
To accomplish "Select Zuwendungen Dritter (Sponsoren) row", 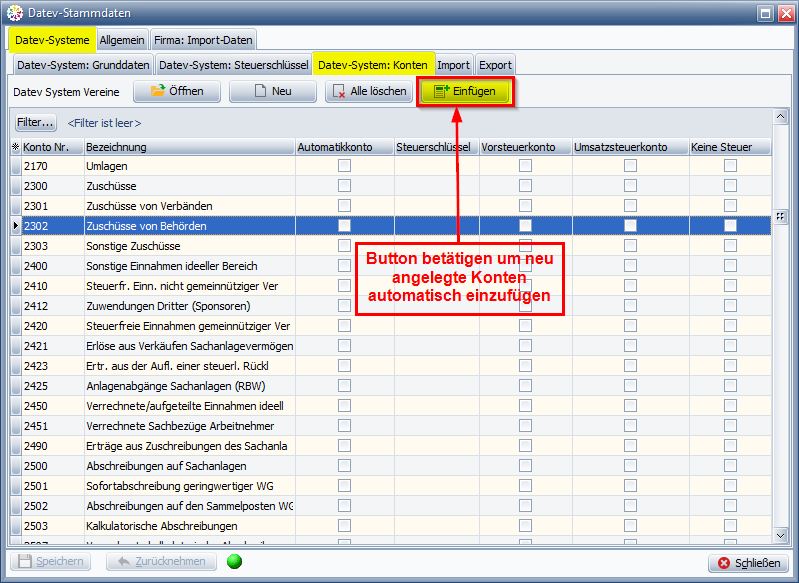I will tap(391, 306).
